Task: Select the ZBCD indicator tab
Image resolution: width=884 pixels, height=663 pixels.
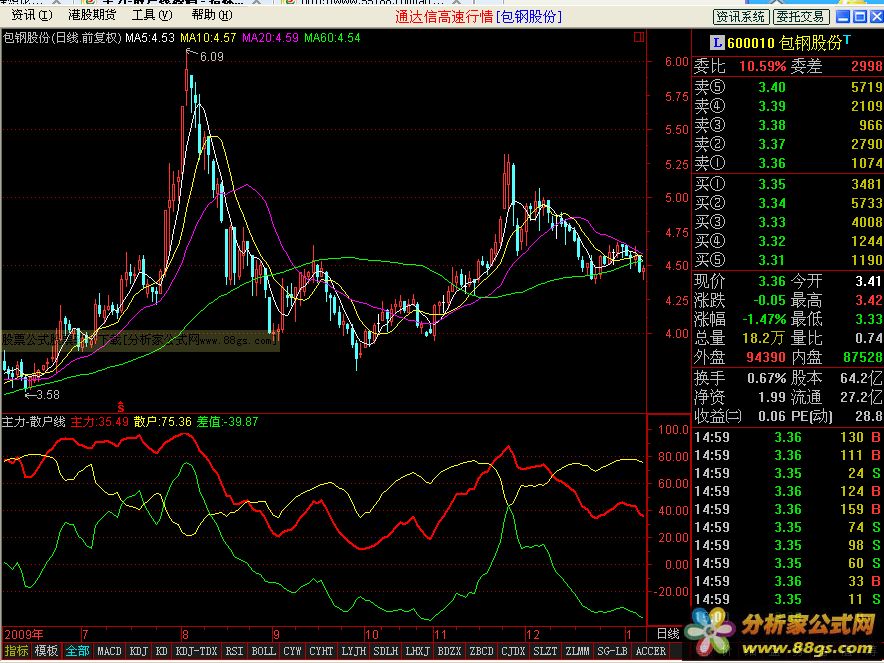Action: pos(481,651)
